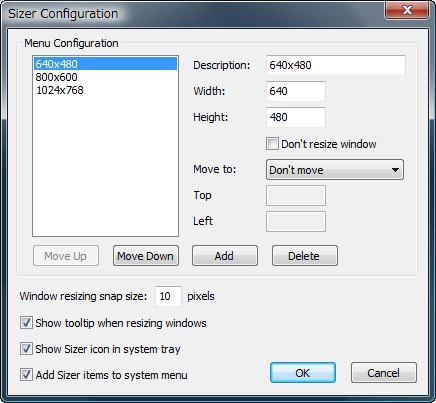Click the Move Up button
This screenshot has height=403, width=436.
click(66, 256)
